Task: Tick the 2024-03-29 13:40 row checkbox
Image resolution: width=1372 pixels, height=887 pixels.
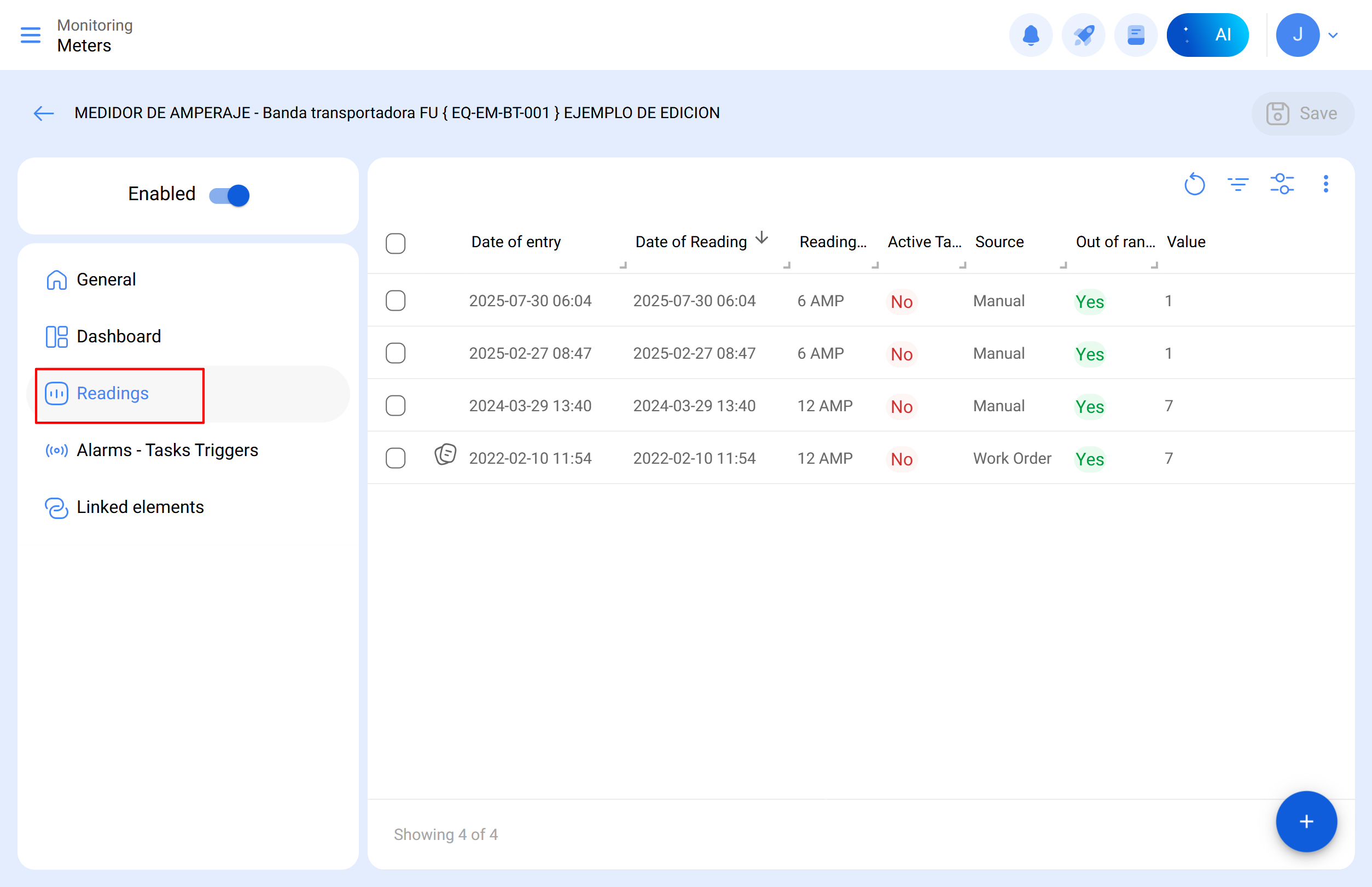Action: [396, 405]
